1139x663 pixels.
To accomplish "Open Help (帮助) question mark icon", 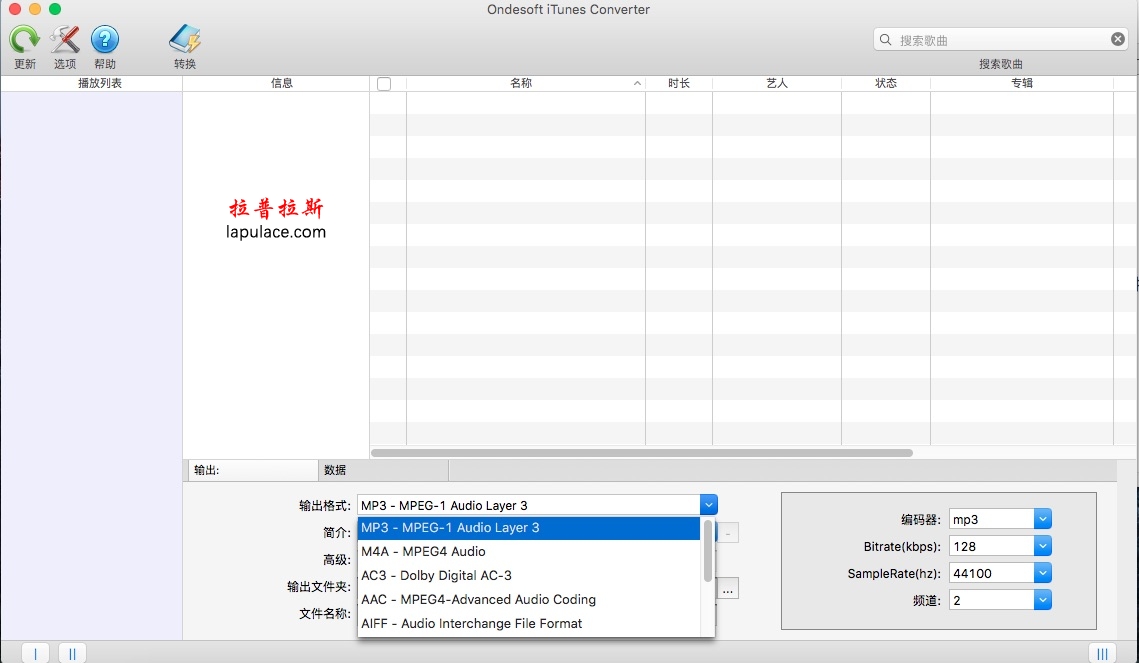I will coord(105,39).
